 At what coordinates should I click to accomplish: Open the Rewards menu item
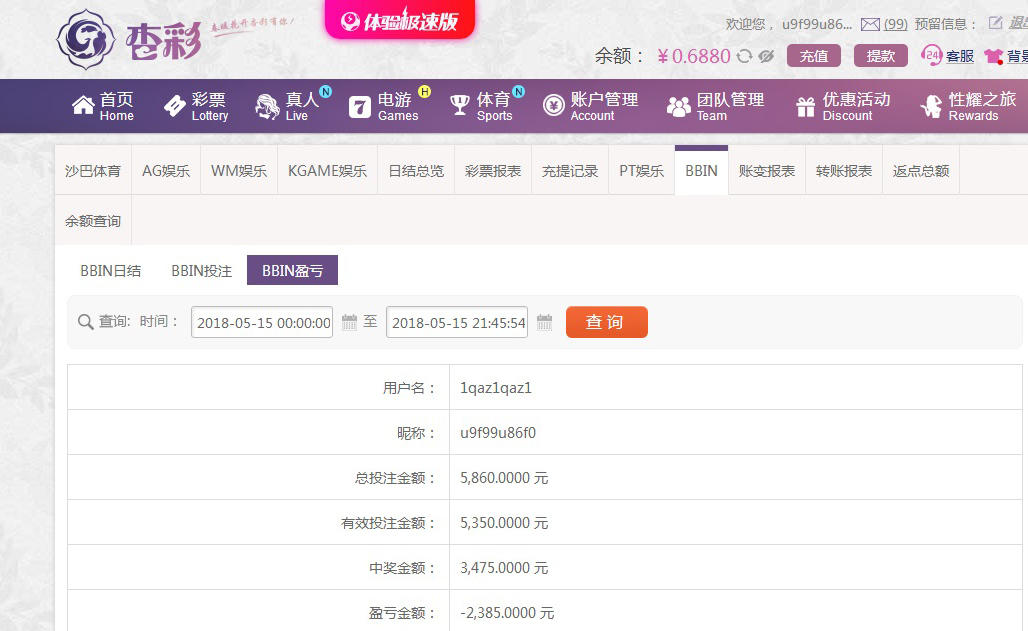click(x=968, y=106)
